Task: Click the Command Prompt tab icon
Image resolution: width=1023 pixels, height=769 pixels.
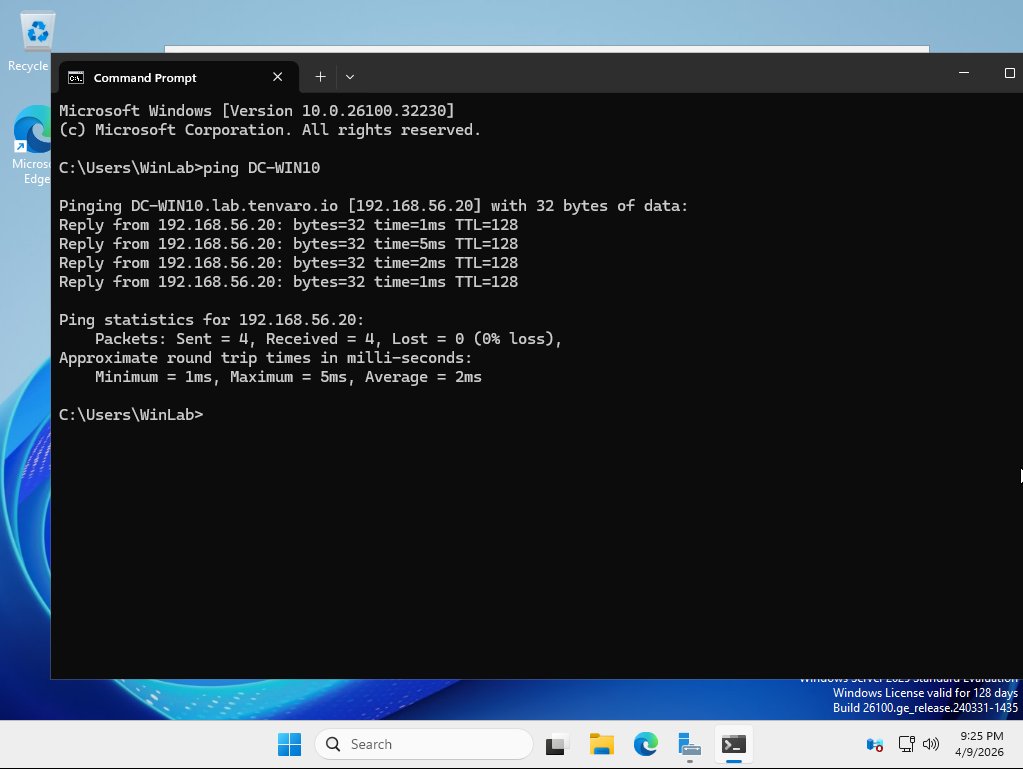Action: point(76,78)
